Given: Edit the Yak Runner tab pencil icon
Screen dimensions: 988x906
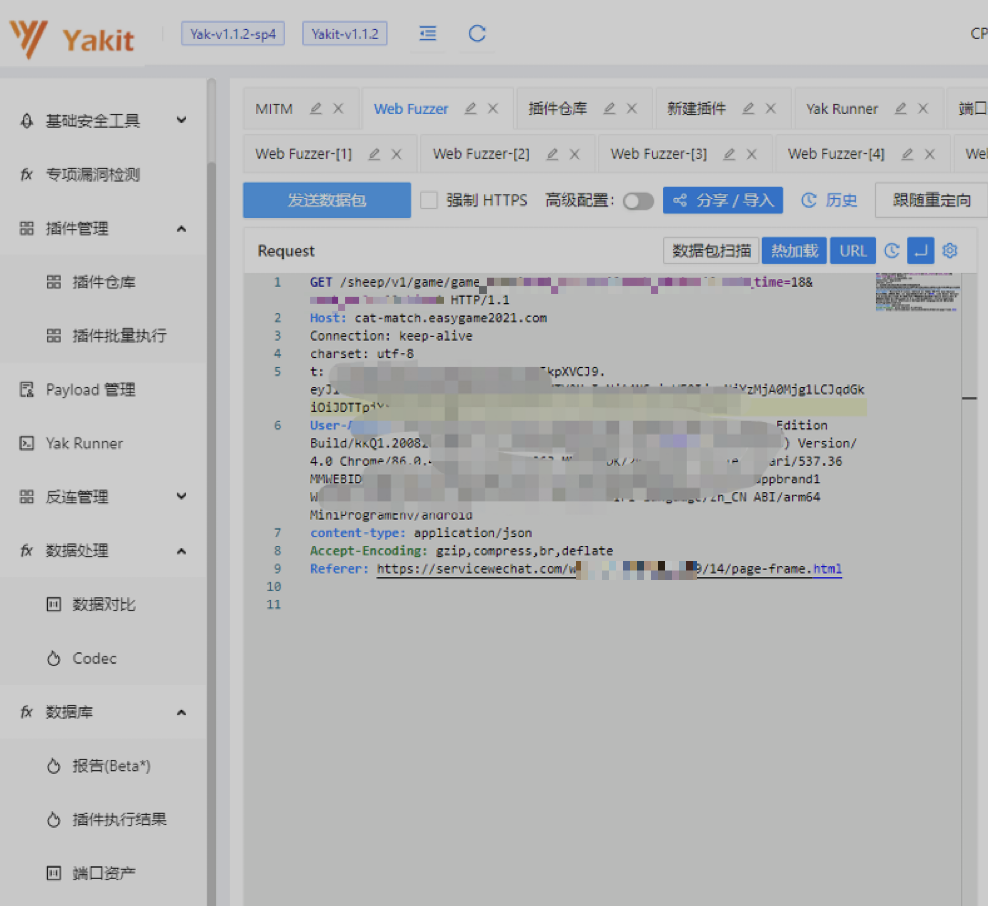Looking at the screenshot, I should coord(900,108).
